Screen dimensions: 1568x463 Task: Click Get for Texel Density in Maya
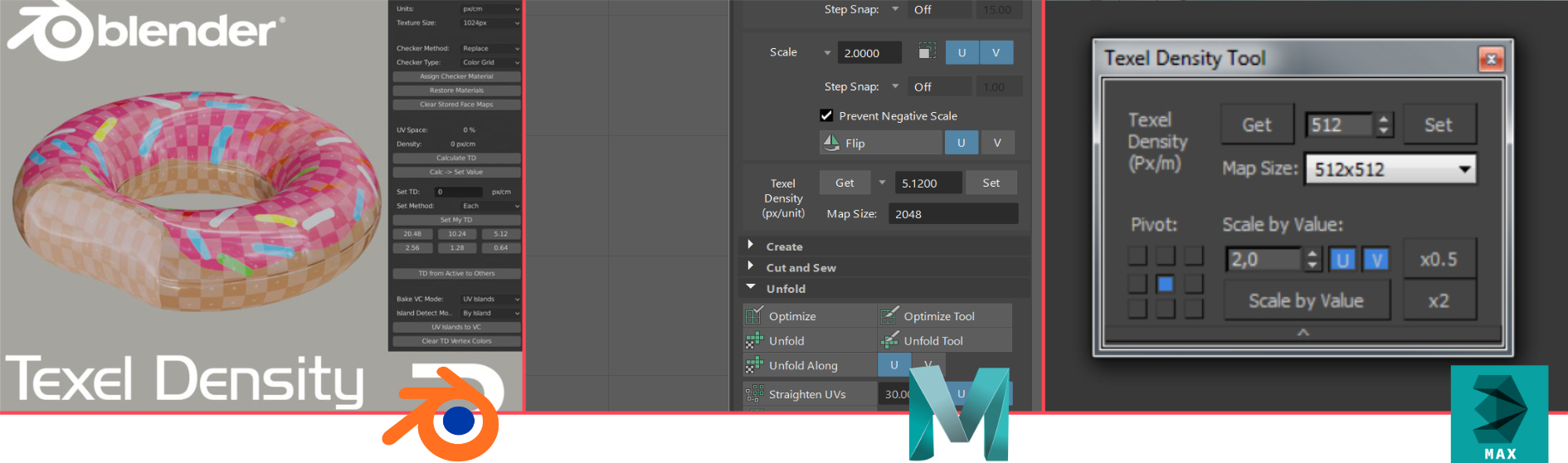tap(845, 183)
